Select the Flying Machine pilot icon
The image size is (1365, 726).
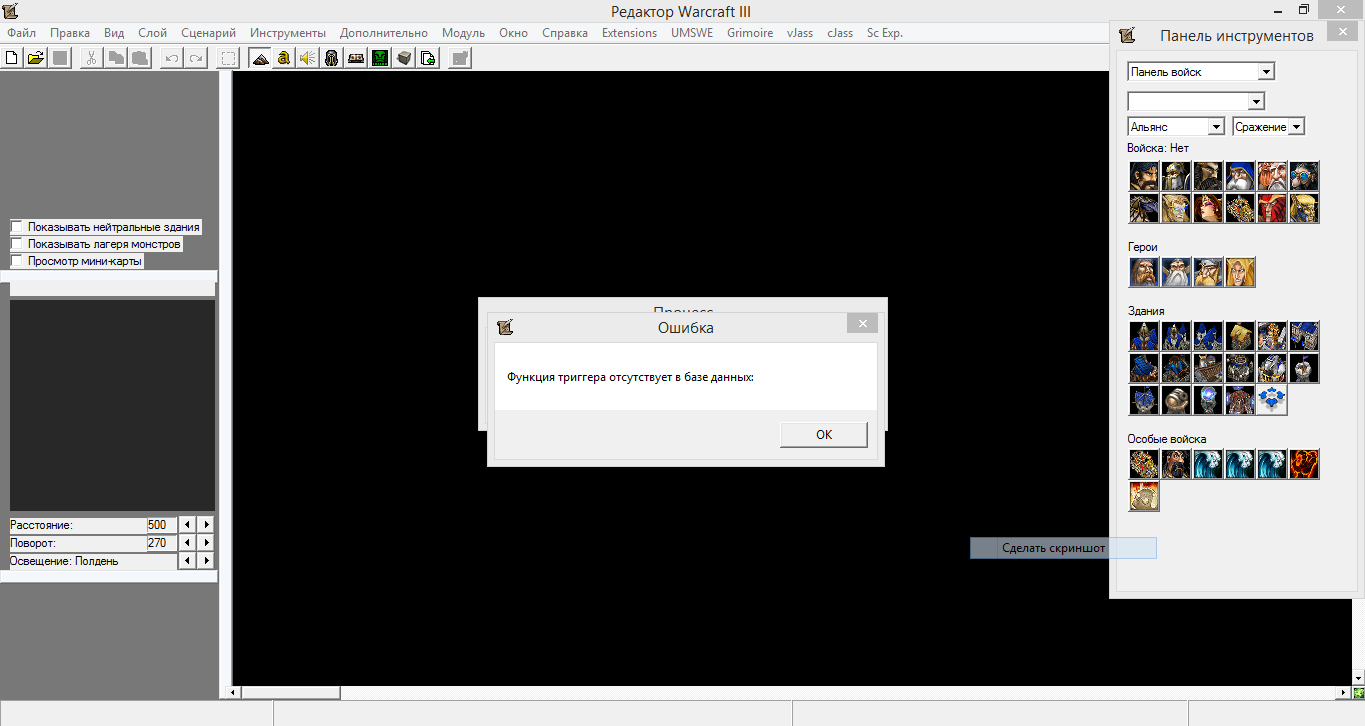tap(1304, 176)
